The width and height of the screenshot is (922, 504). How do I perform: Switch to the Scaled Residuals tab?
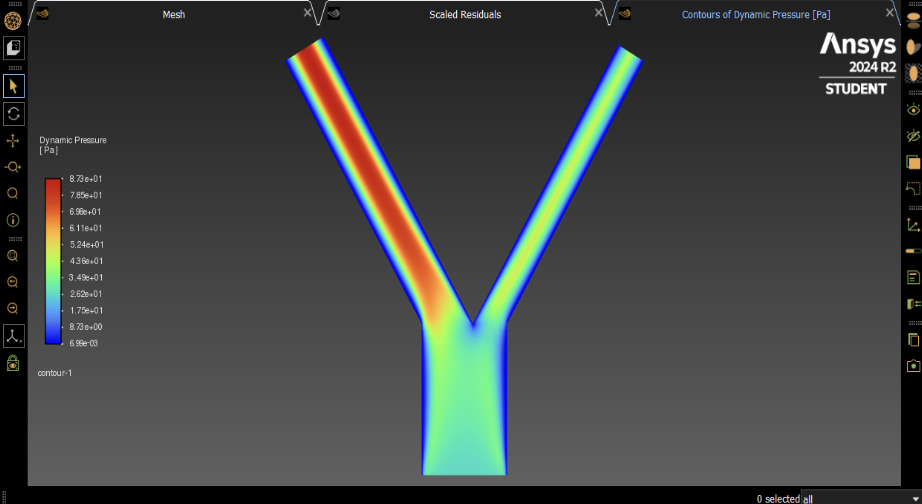pos(465,14)
